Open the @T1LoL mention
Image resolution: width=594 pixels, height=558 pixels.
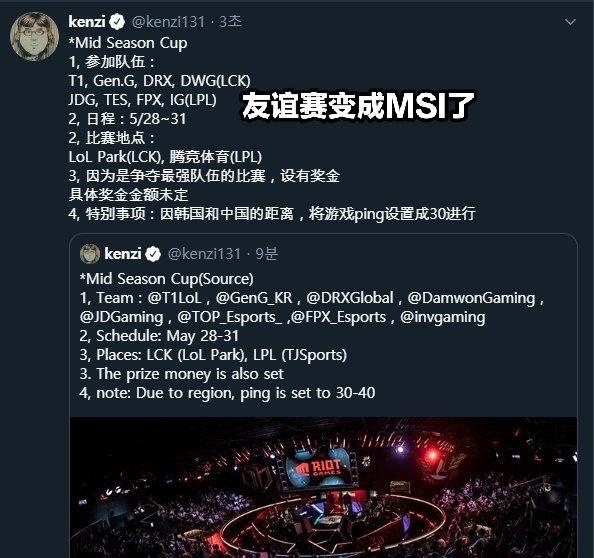pos(174,298)
